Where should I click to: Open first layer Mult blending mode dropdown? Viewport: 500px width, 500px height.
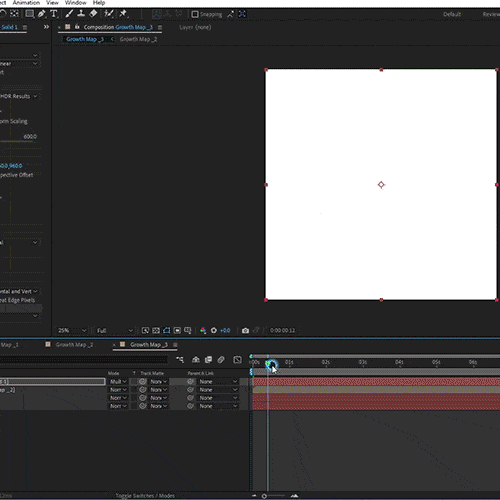(118, 381)
